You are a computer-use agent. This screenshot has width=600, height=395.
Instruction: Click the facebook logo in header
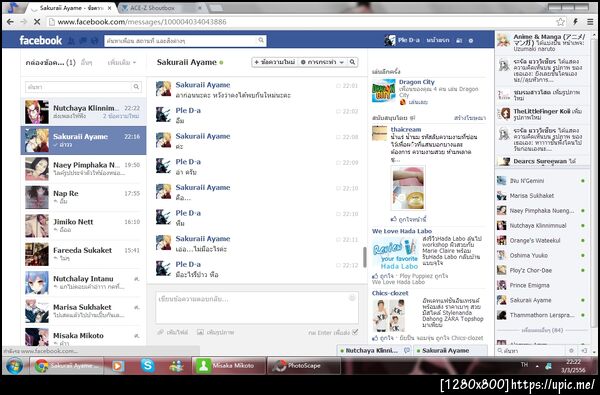[41, 40]
